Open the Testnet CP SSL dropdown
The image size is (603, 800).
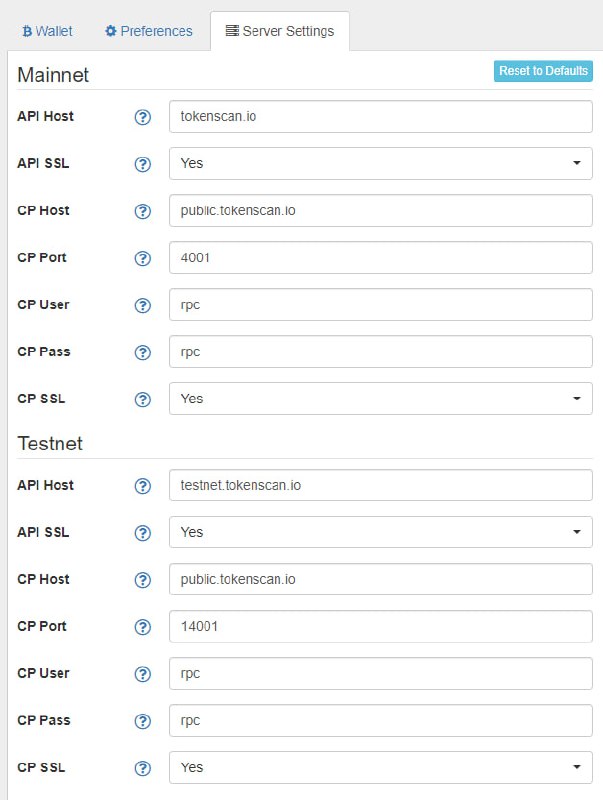click(x=381, y=767)
